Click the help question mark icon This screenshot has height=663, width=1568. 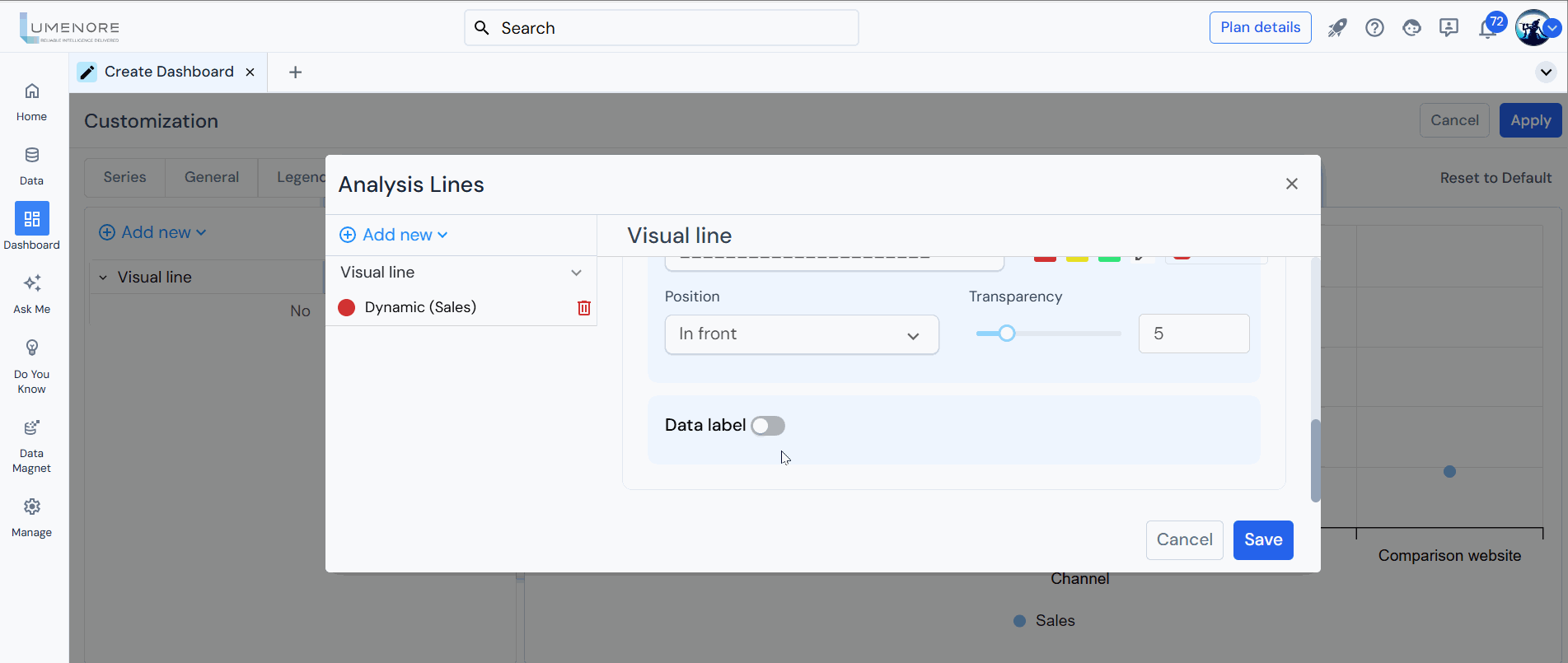[x=1374, y=28]
